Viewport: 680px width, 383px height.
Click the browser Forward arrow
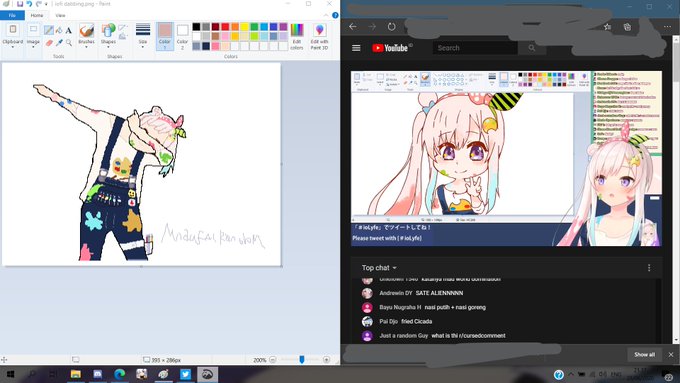point(372,26)
